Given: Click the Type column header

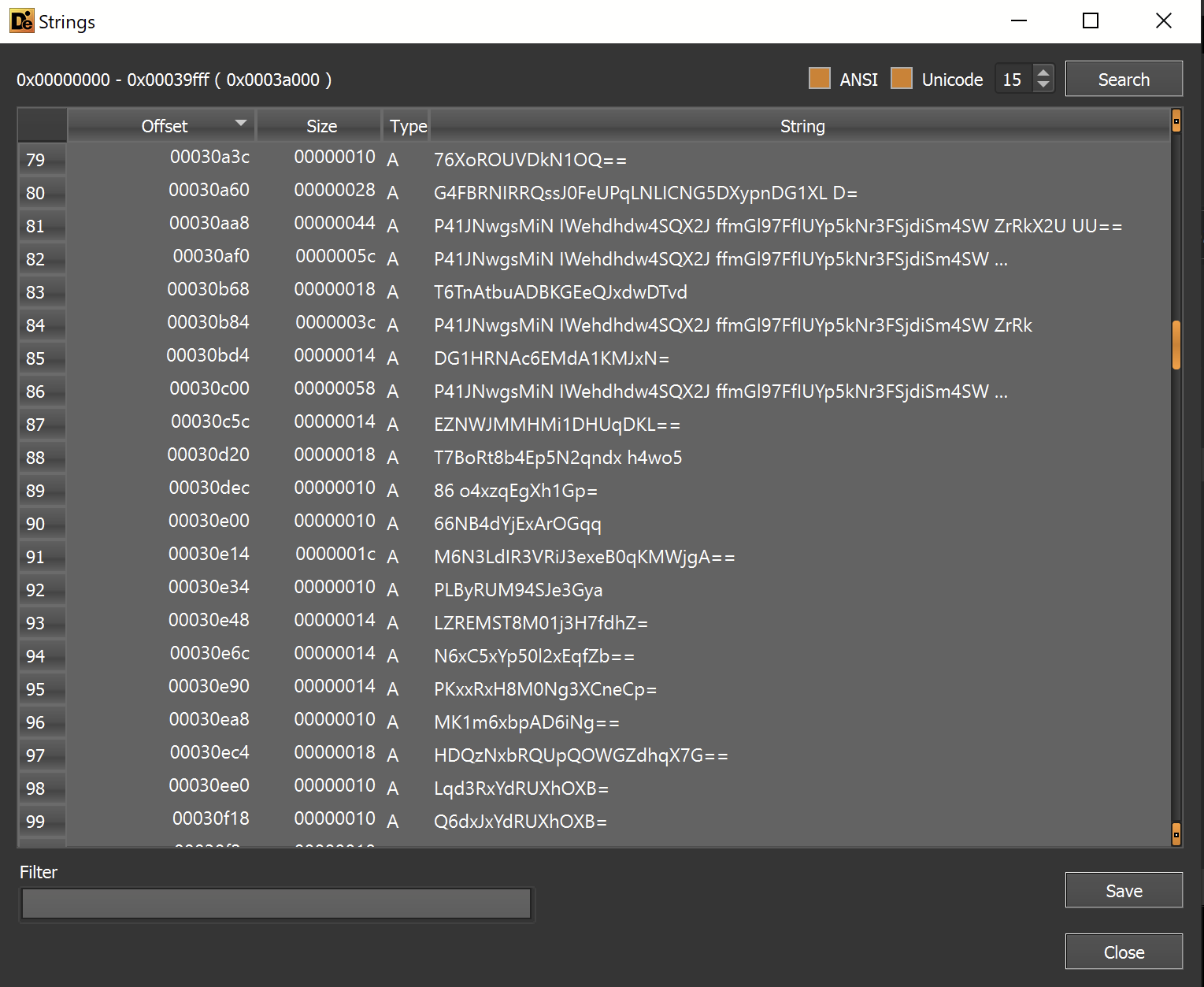Looking at the screenshot, I should (406, 124).
